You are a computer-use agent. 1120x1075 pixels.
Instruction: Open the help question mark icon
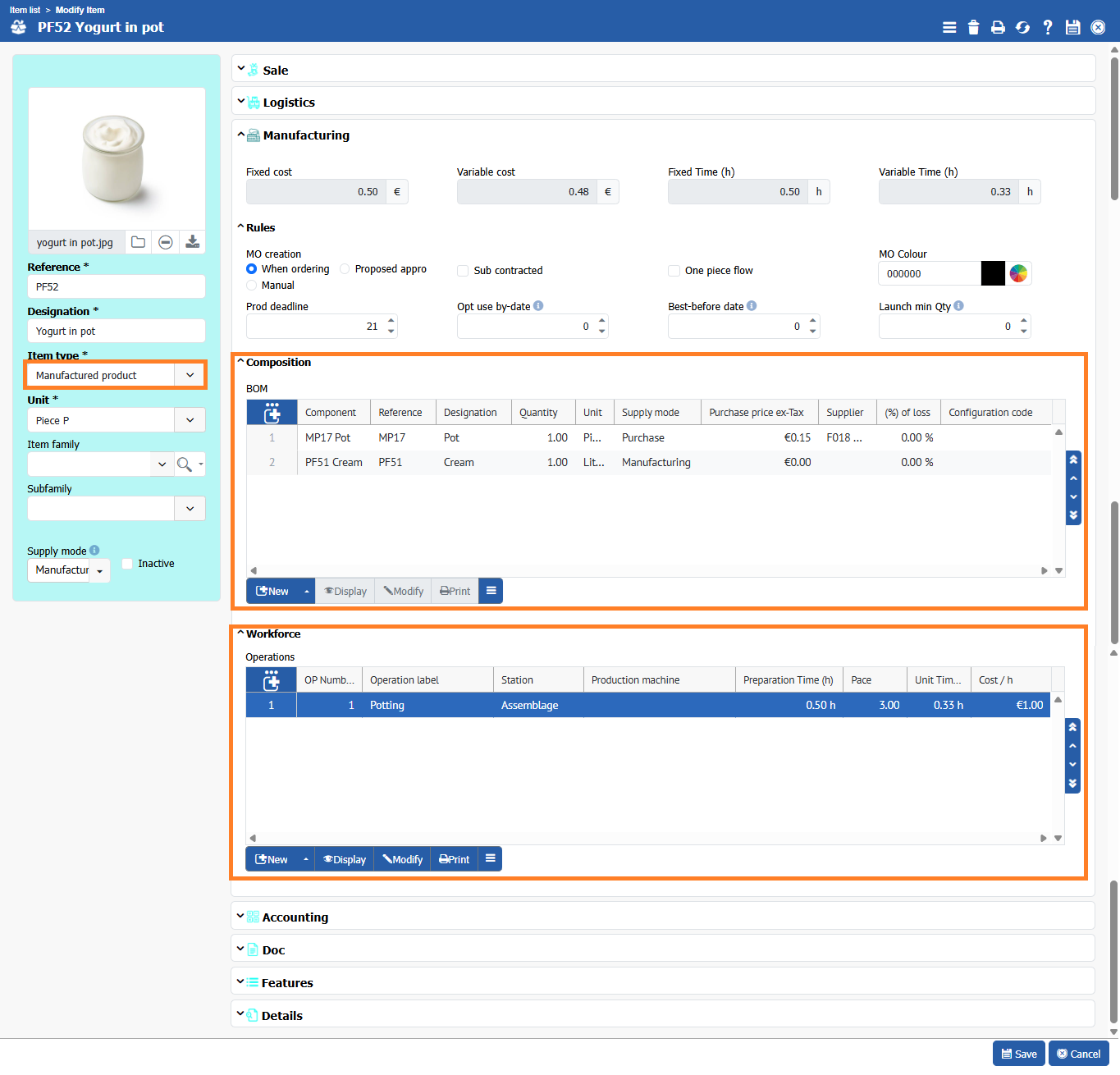(x=1048, y=27)
